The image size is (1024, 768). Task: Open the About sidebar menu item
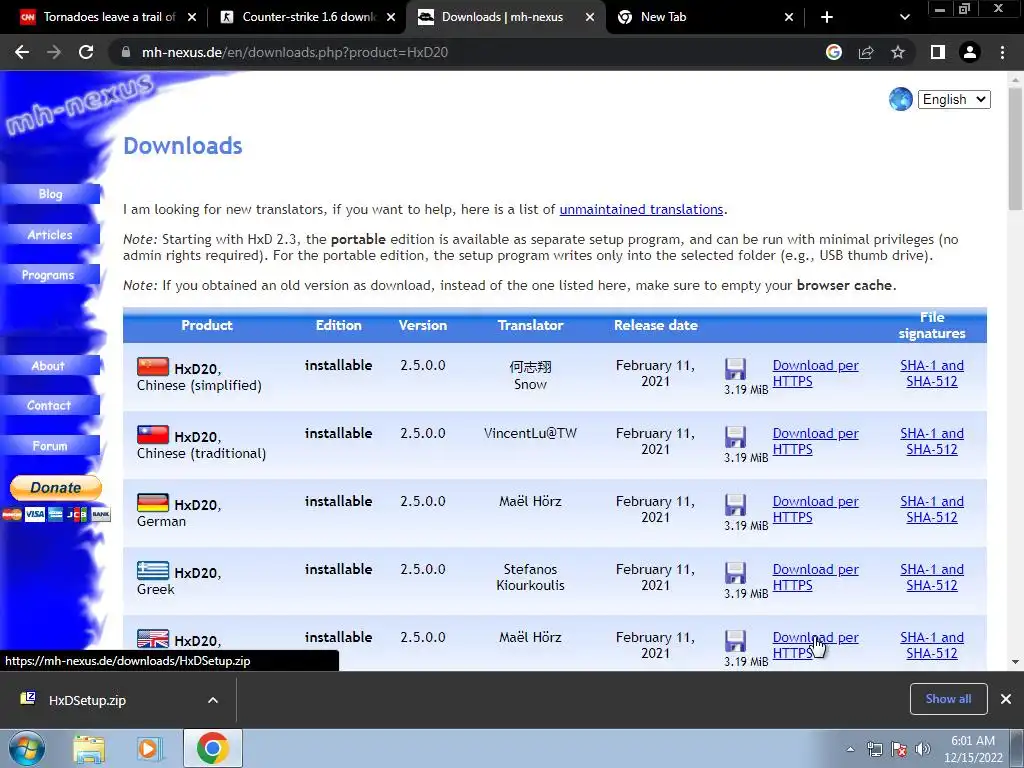point(50,366)
